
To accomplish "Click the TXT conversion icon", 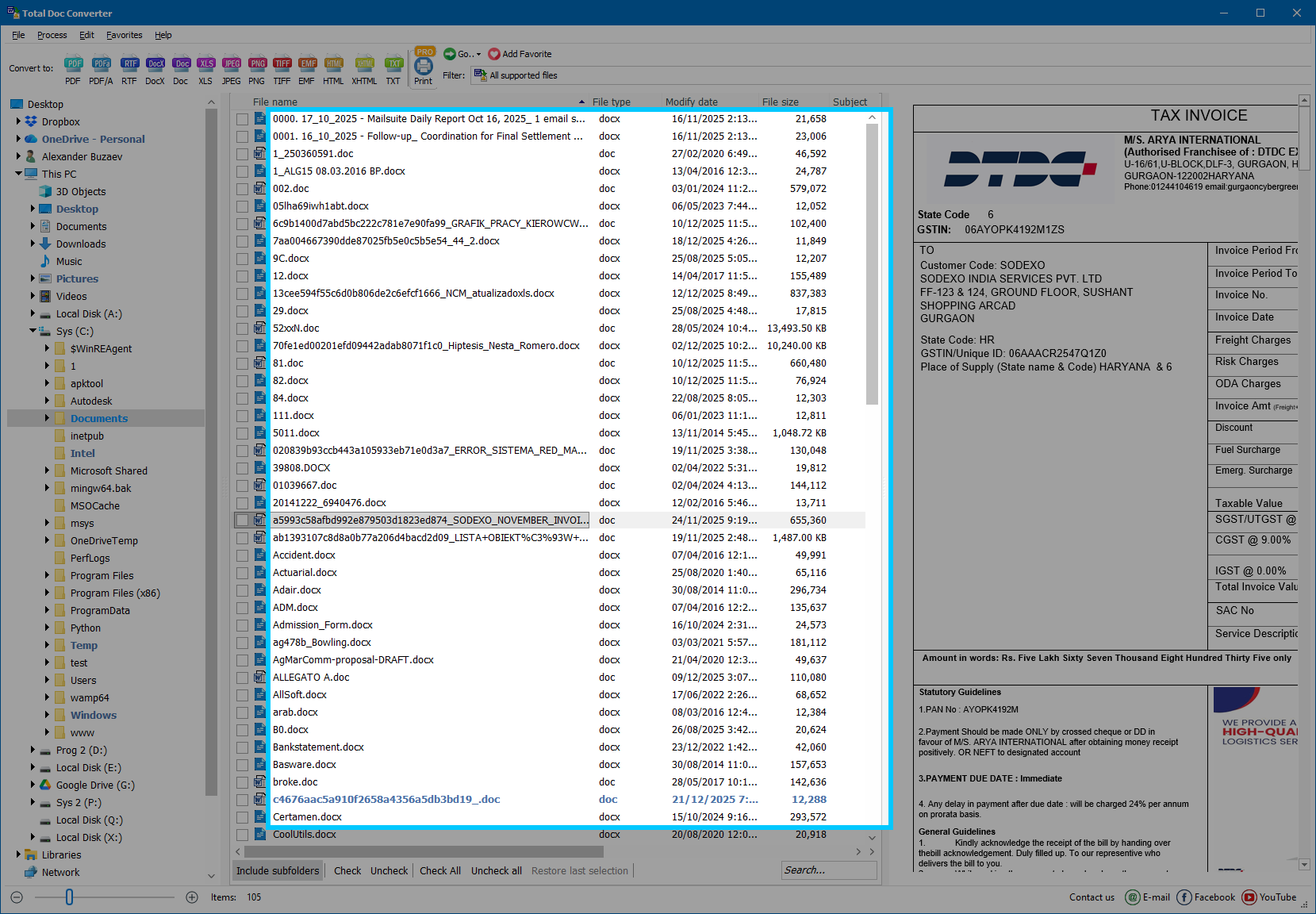I will pyautogui.click(x=394, y=69).
